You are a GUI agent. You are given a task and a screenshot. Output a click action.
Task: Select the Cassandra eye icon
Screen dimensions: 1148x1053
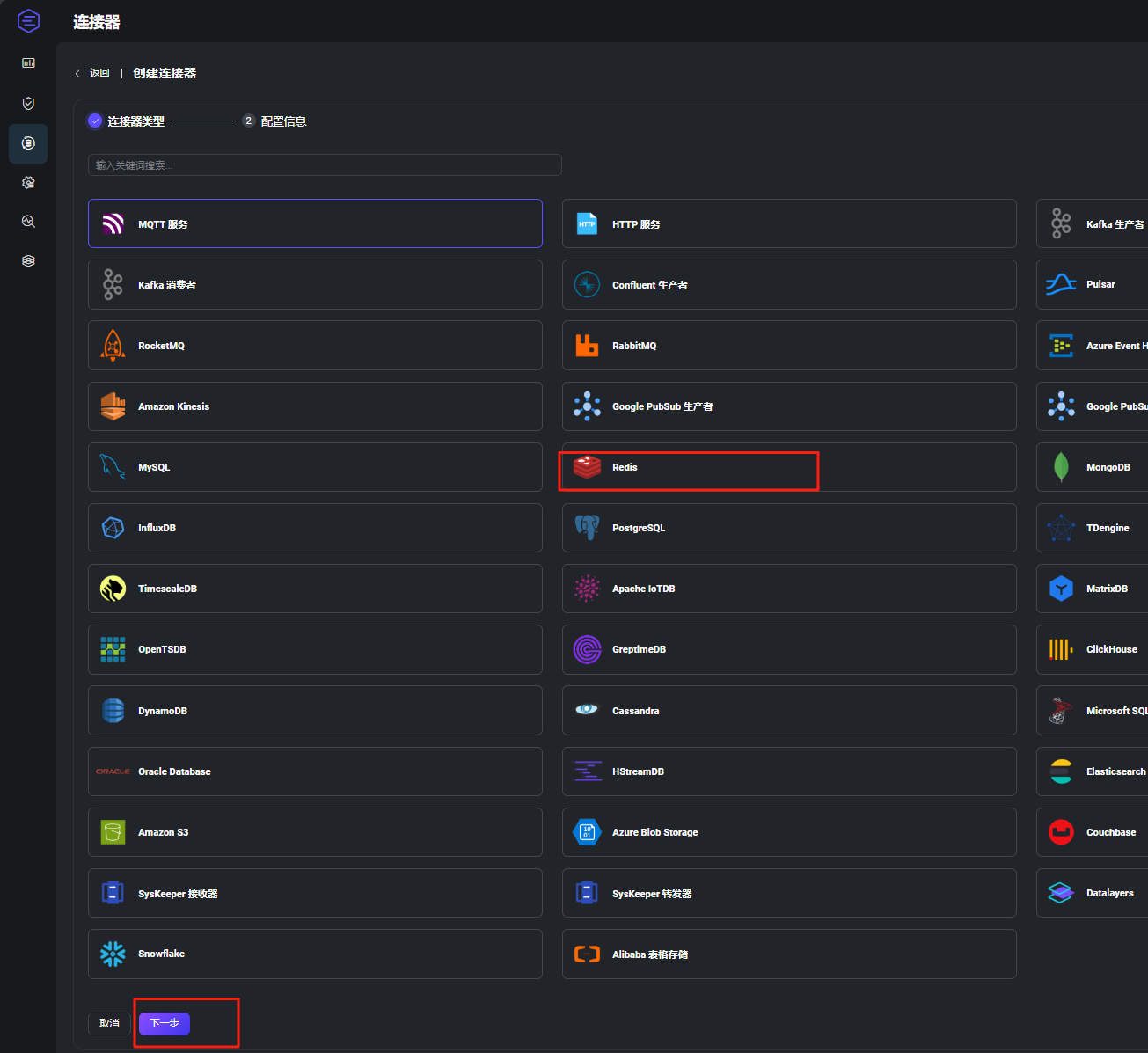point(587,709)
